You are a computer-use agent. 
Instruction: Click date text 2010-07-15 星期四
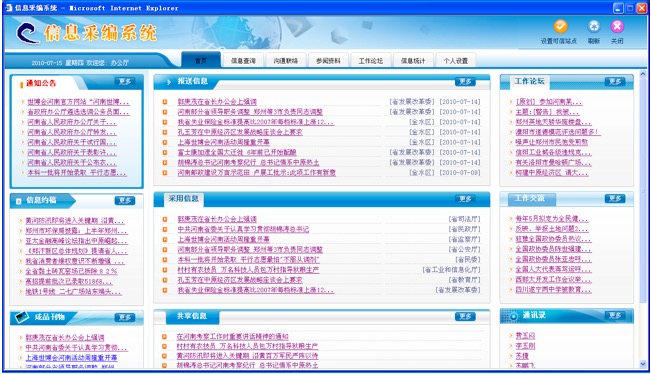coord(58,63)
